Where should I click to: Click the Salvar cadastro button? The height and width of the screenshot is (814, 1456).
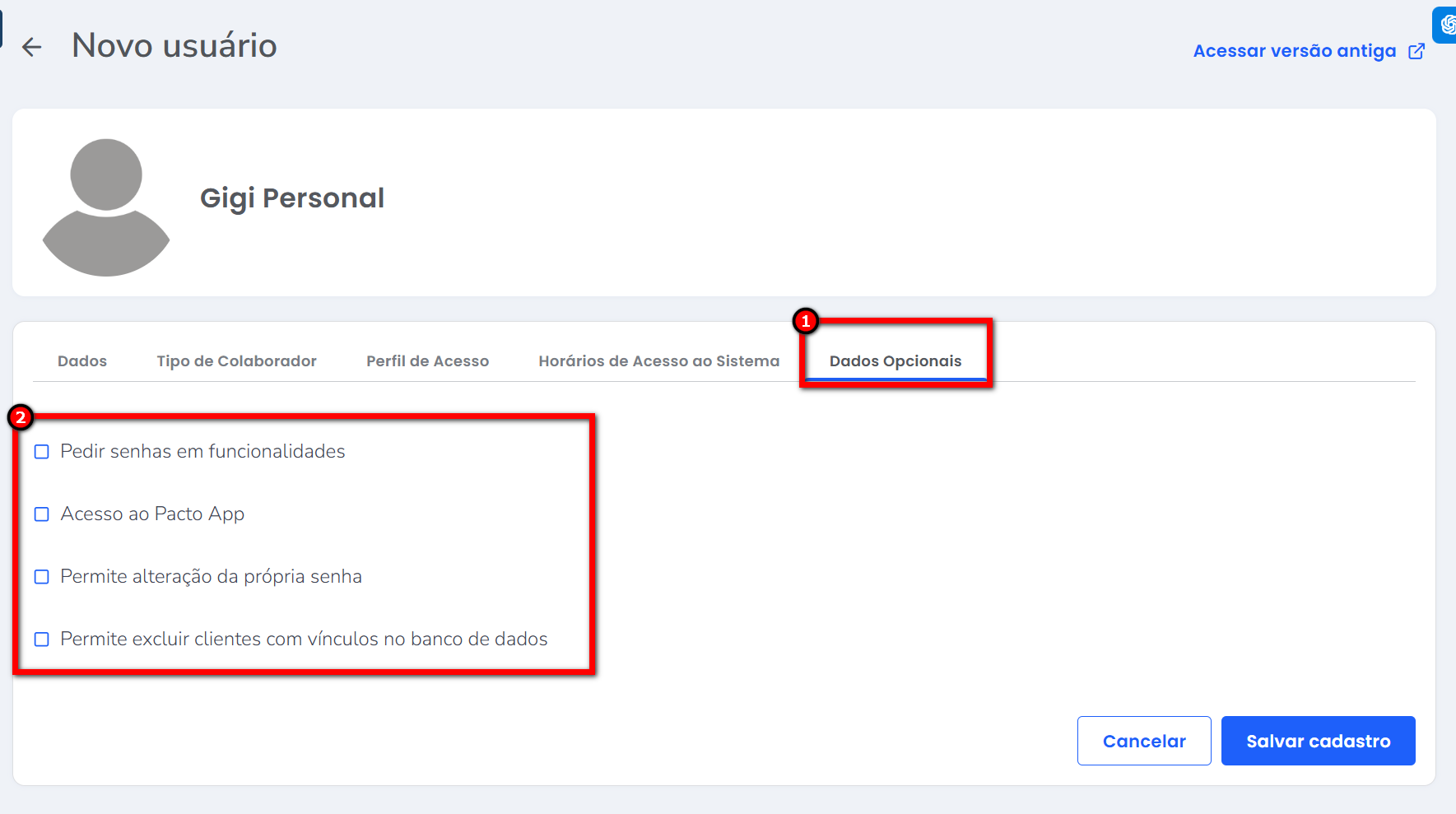pos(1318,741)
